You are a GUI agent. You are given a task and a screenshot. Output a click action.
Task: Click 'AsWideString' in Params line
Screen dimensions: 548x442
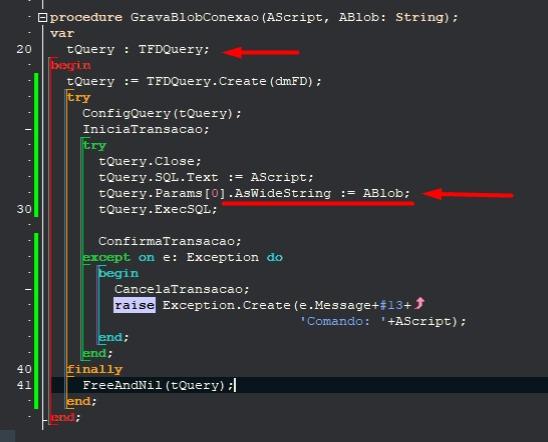(x=283, y=193)
